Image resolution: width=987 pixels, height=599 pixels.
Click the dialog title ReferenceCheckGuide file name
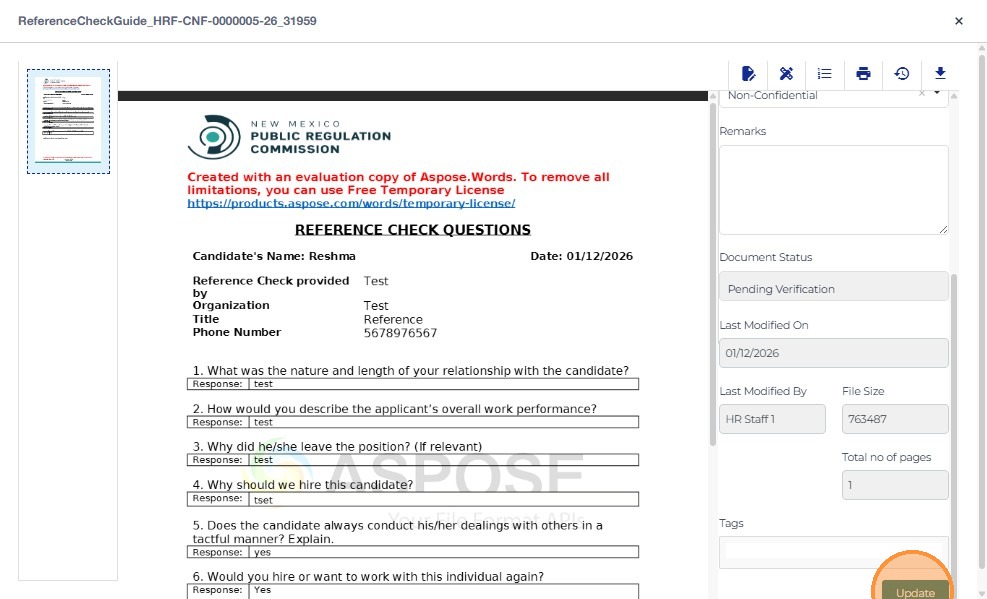pyautogui.click(x=167, y=21)
